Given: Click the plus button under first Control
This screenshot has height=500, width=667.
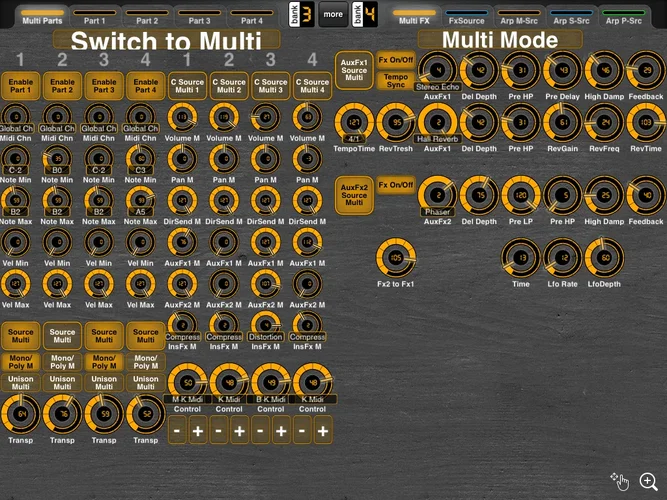Looking at the screenshot, I should tap(198, 431).
